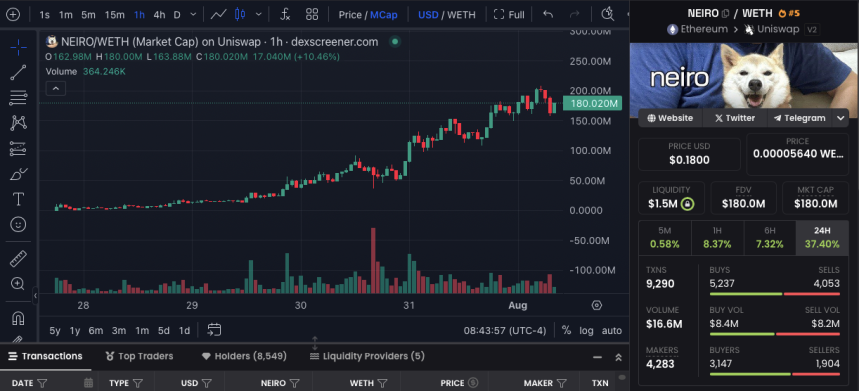Select the 5d date range
Image resolution: width=859 pixels, height=391 pixels.
pyautogui.click(x=164, y=330)
